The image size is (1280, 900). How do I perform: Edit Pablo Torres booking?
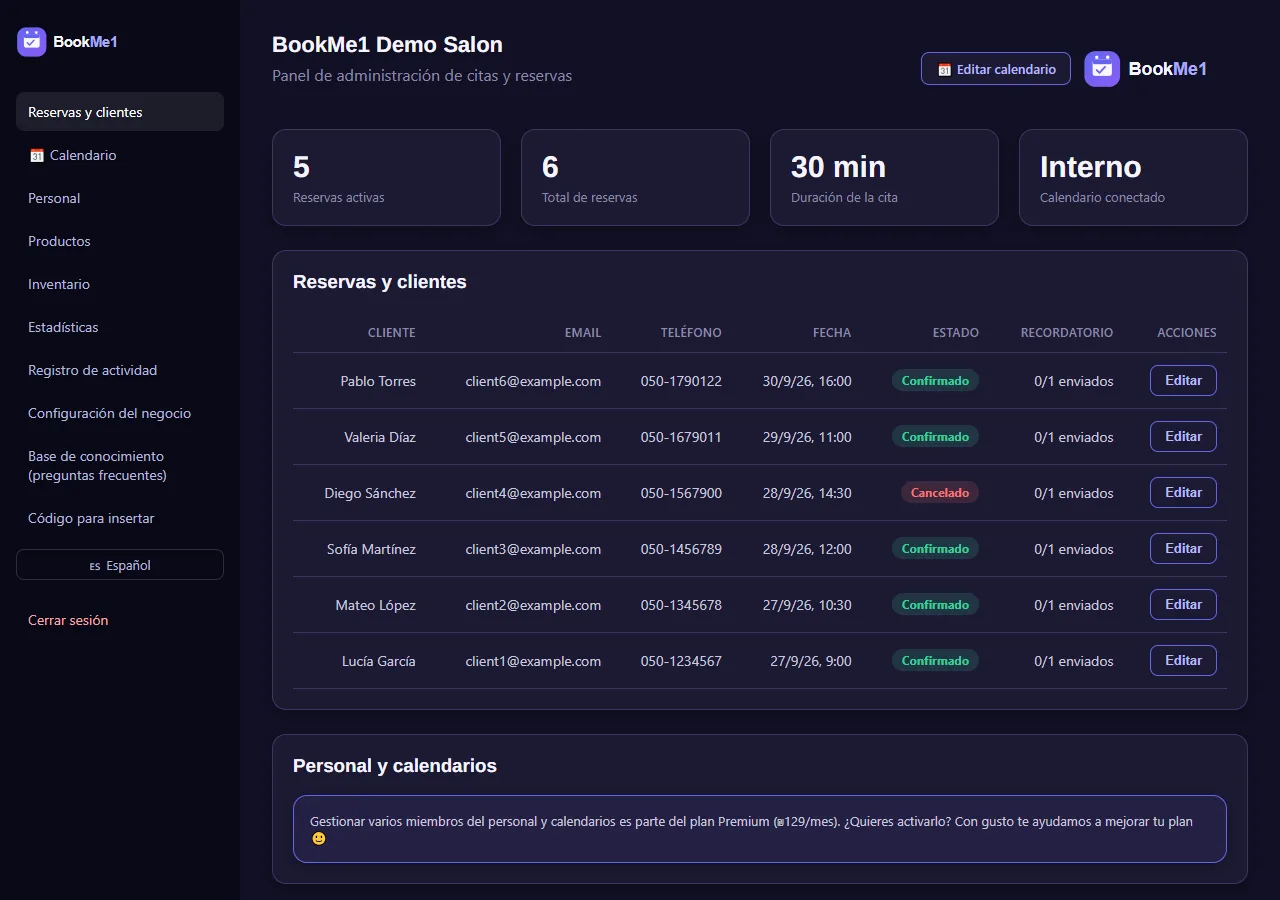point(1183,381)
